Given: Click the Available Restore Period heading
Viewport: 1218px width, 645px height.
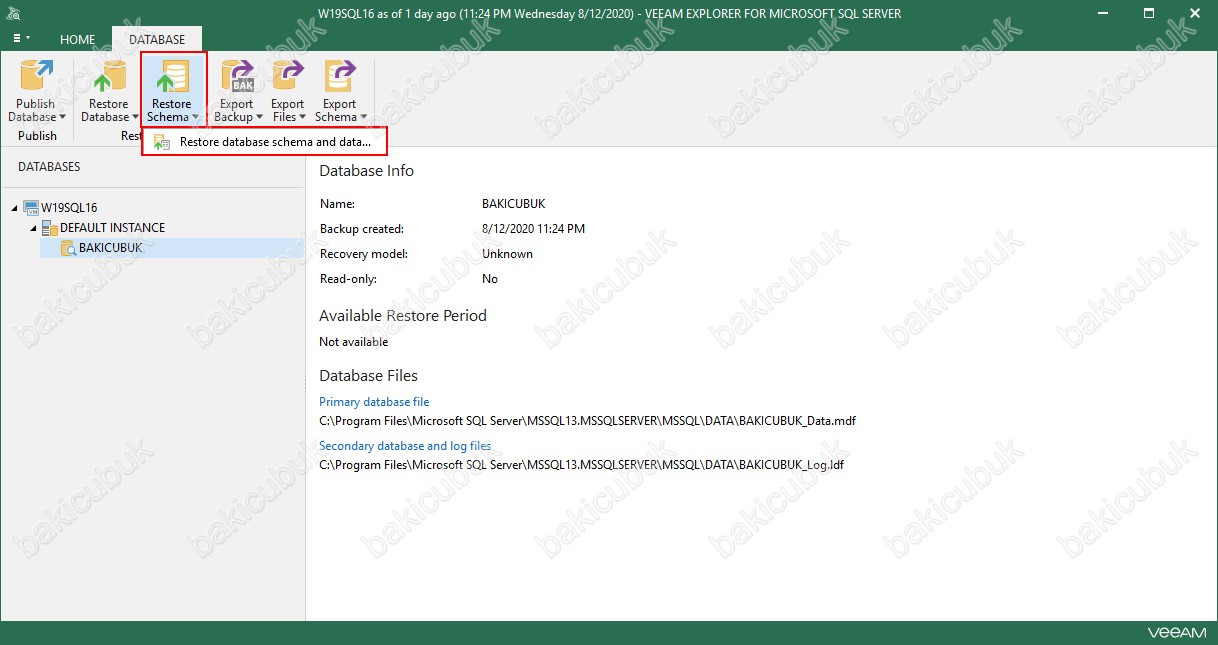Looking at the screenshot, I should (x=403, y=316).
